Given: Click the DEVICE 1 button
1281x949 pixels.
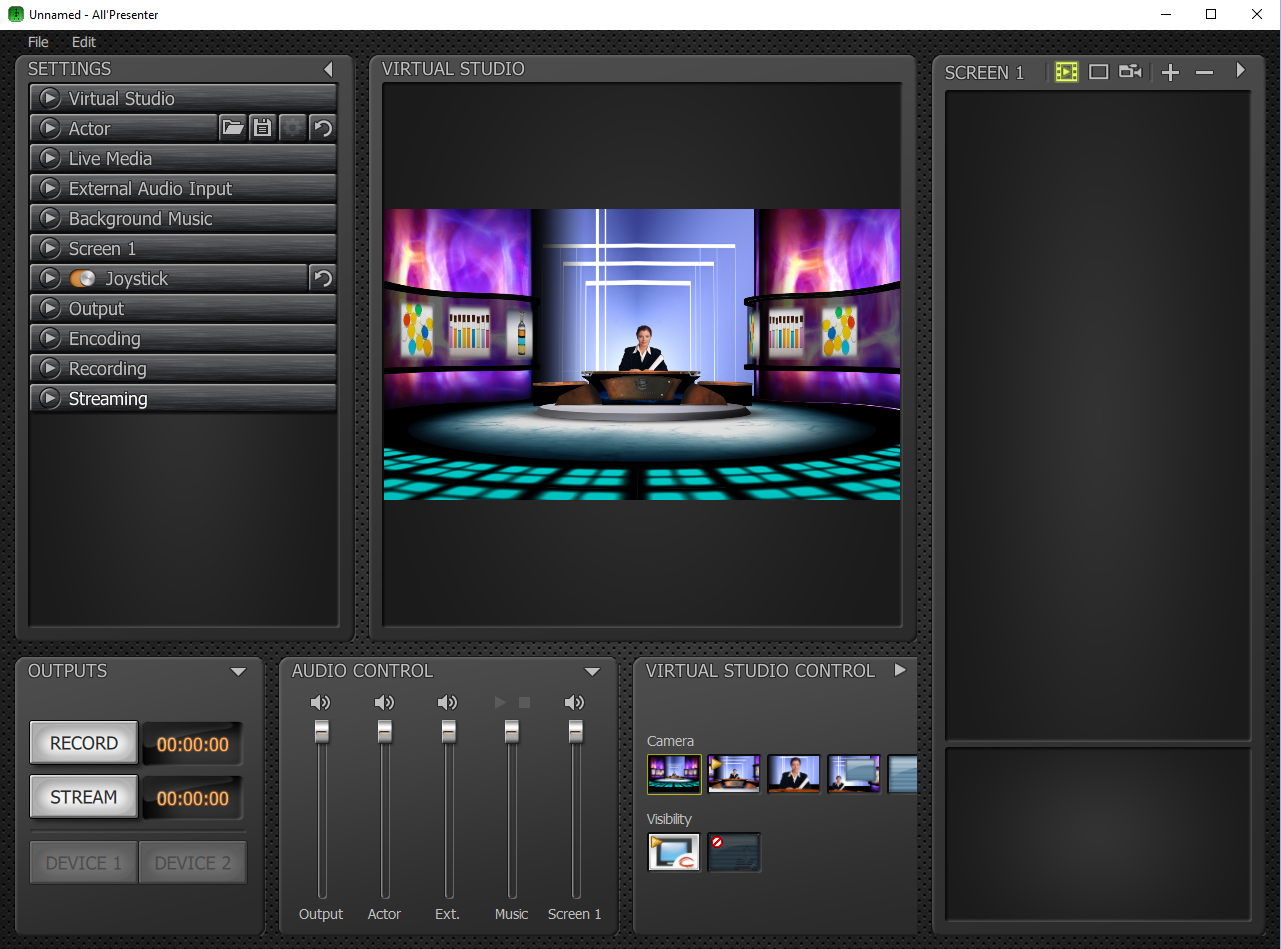Looking at the screenshot, I should point(84,863).
